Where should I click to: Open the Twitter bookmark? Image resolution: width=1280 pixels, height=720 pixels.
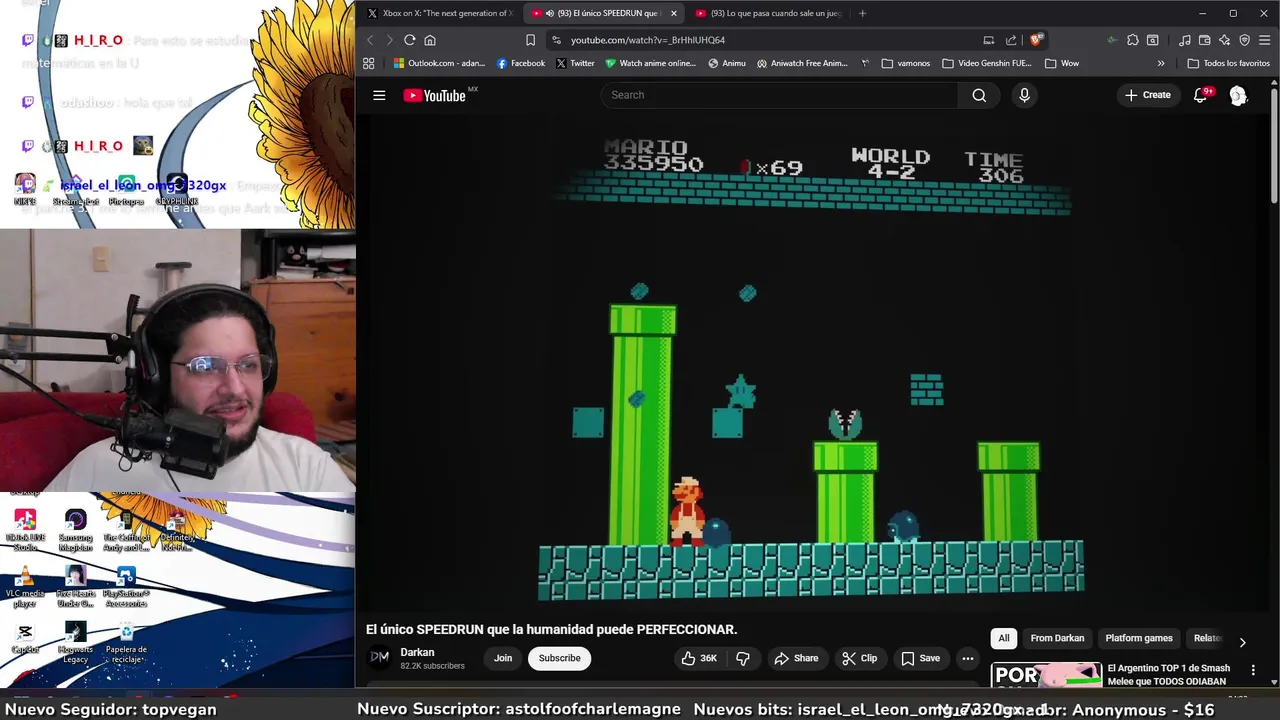[x=575, y=63]
